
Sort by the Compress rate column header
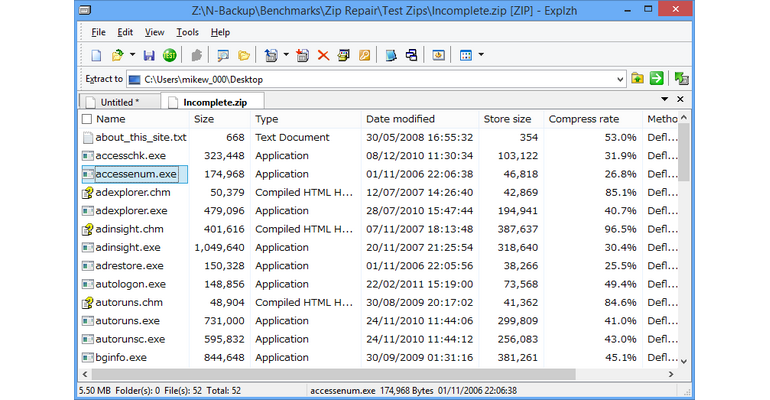[583, 119]
